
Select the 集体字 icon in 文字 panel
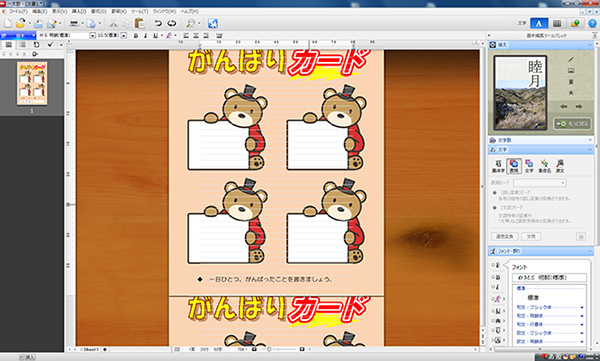click(498, 166)
